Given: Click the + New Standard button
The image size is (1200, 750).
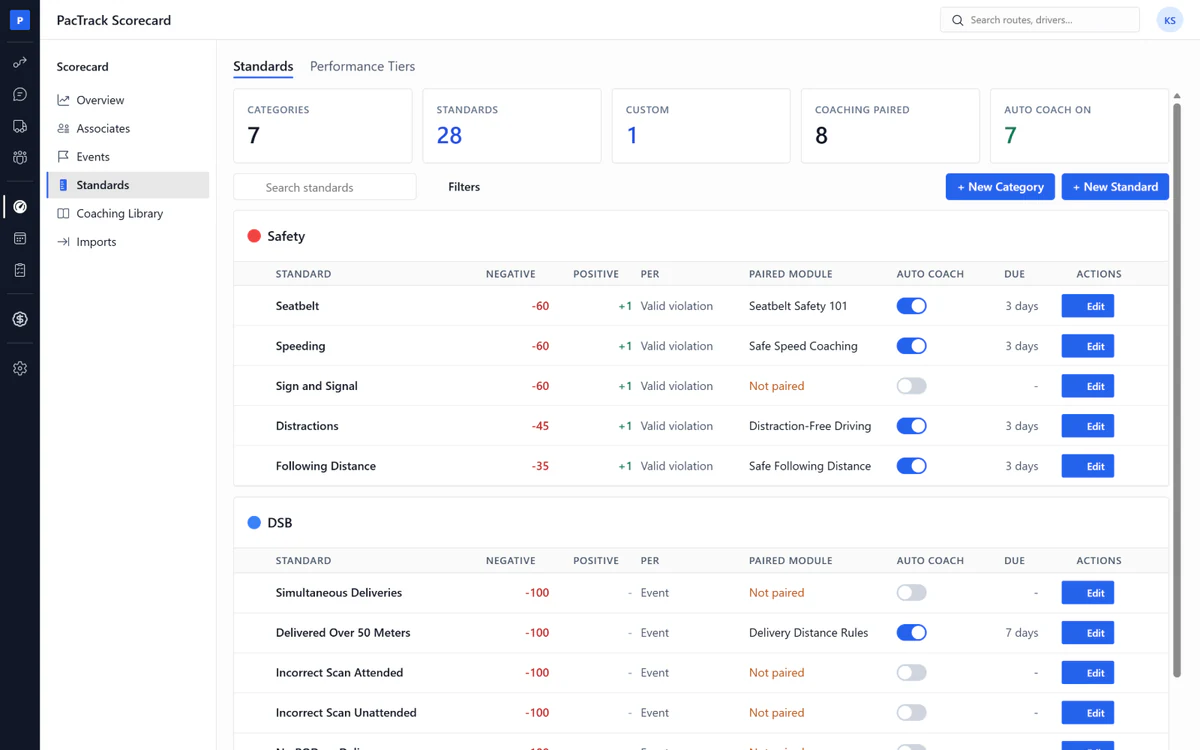Looking at the screenshot, I should (x=1115, y=187).
